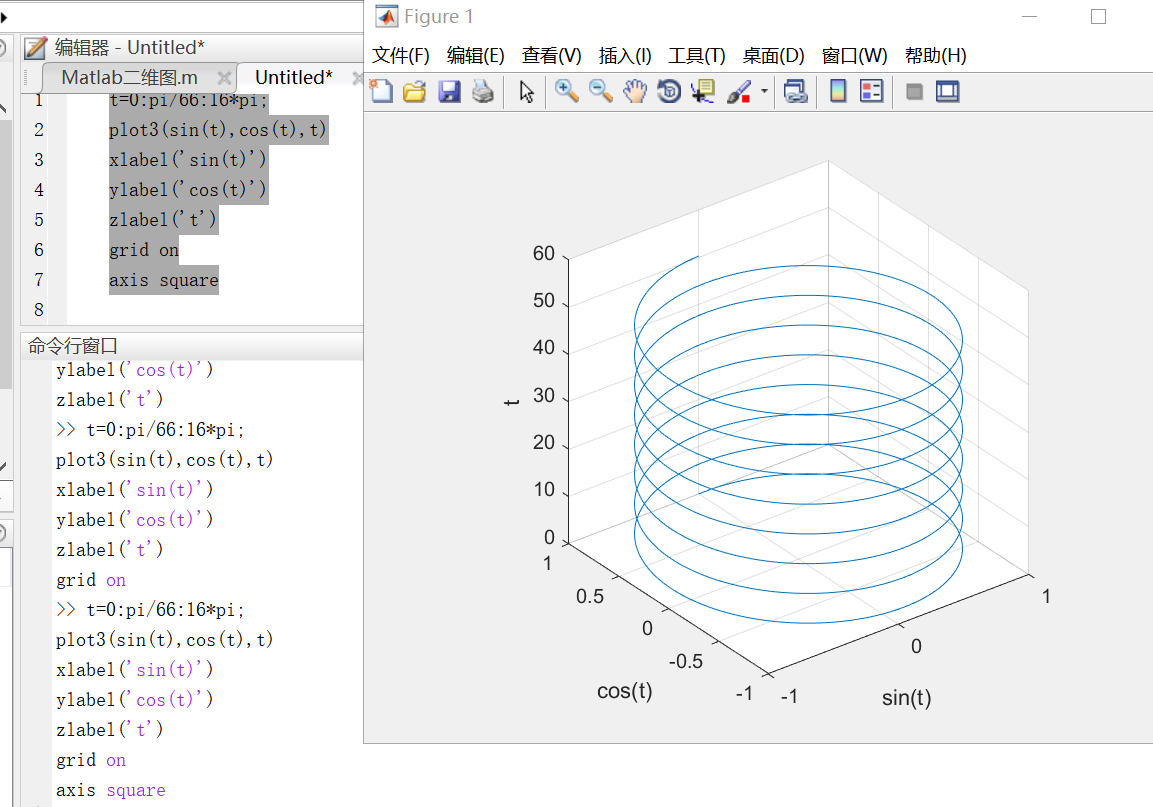
Task: Insert a legend into the figure
Action: click(870, 91)
